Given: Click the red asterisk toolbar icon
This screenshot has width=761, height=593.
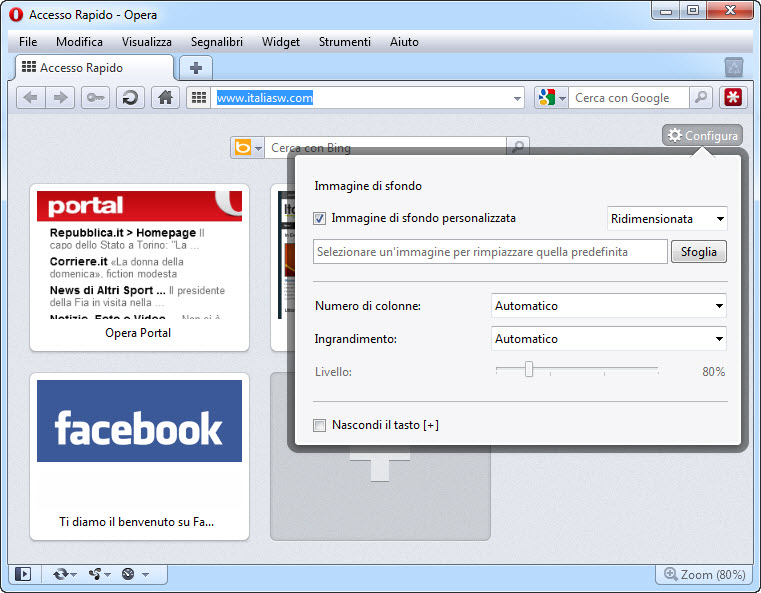Looking at the screenshot, I should point(733,98).
